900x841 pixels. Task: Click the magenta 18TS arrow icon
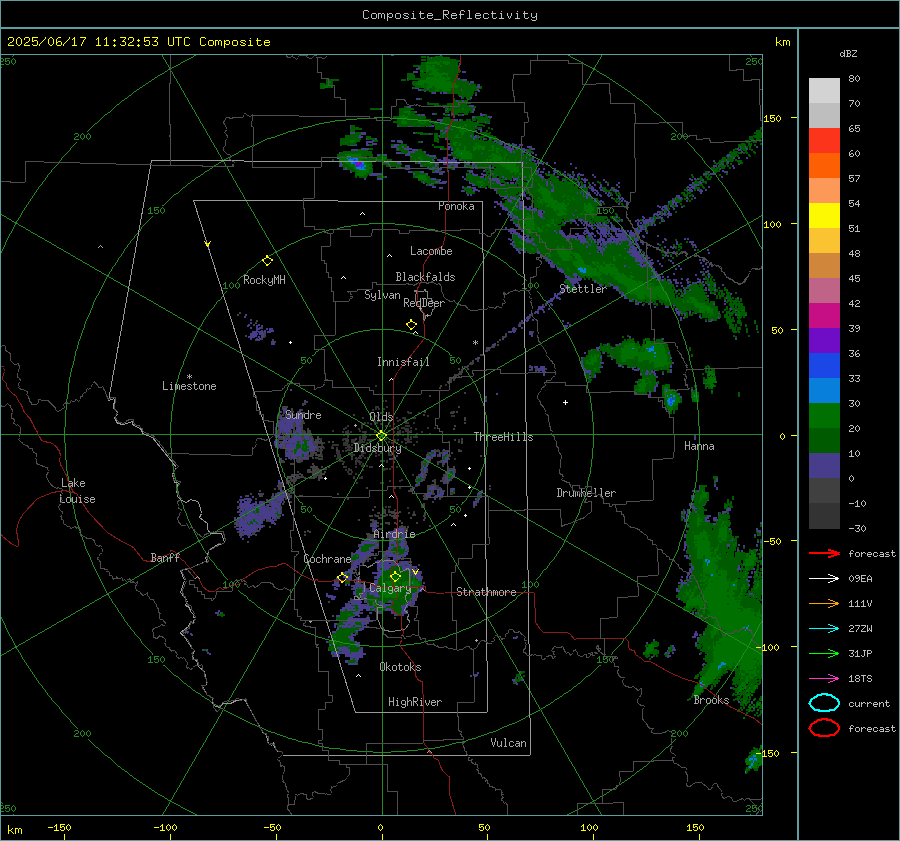point(824,679)
